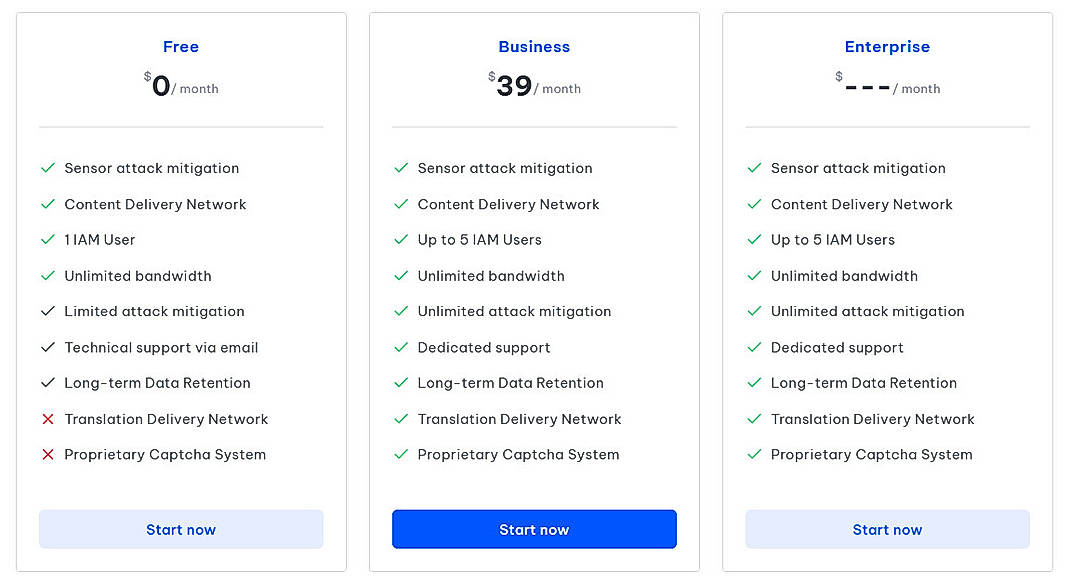Click the red X next to Translation Delivery Network
Screen dimensions: 1070x585
(48, 419)
